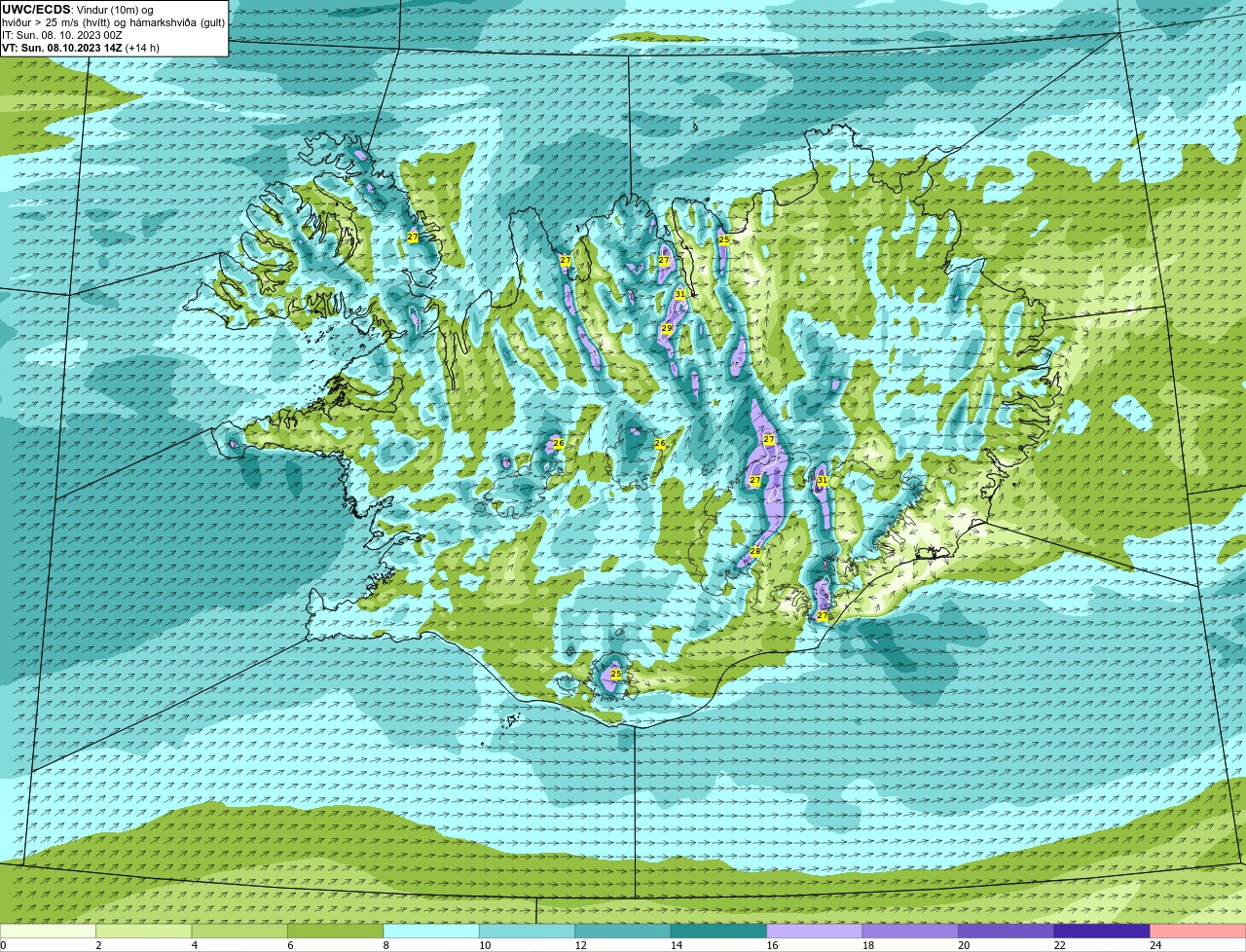Image resolution: width=1246 pixels, height=952 pixels.
Task: Click the legend tick label '14'
Action: 676,945
